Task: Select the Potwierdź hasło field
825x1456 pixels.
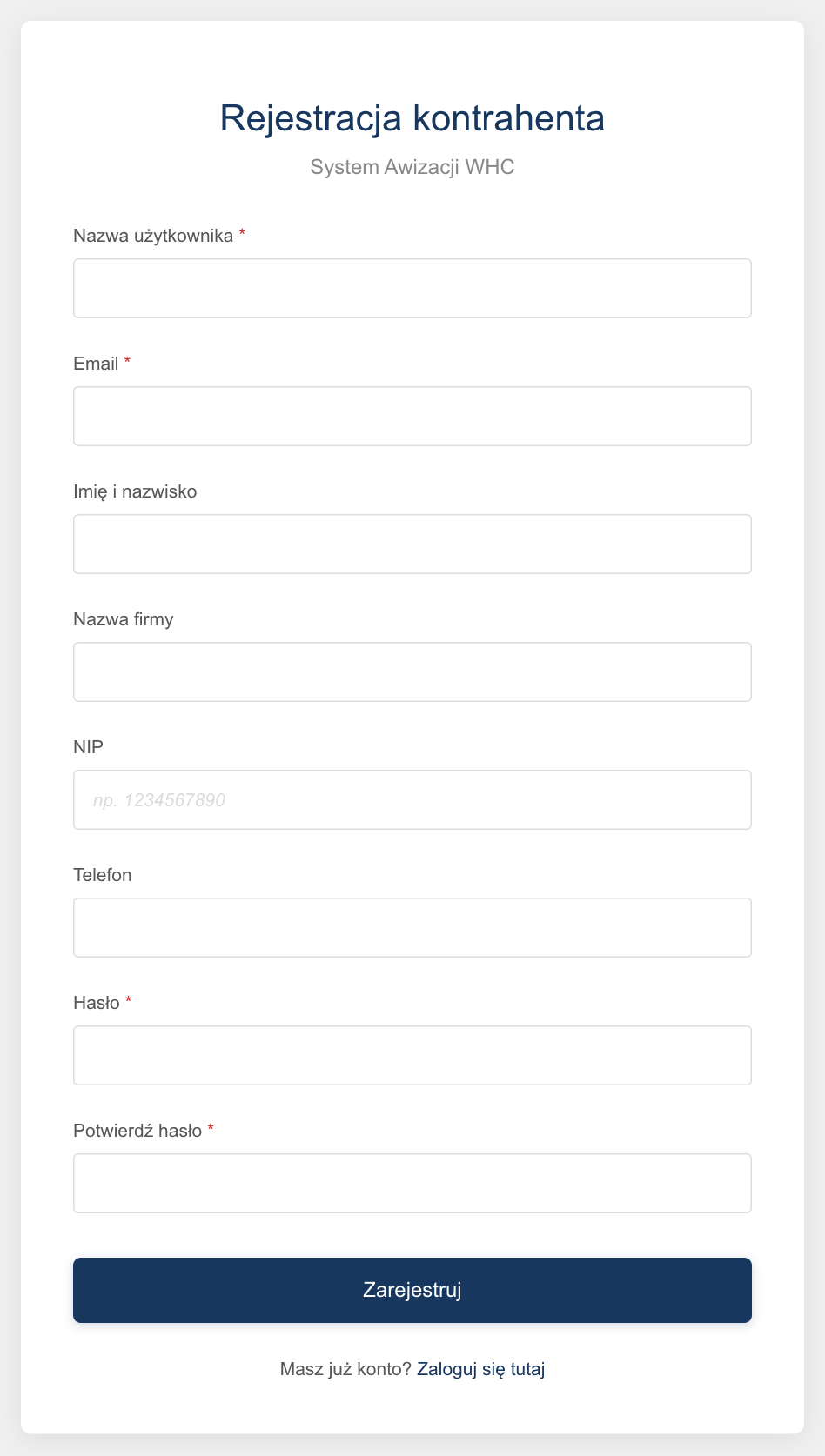Action: click(412, 1183)
